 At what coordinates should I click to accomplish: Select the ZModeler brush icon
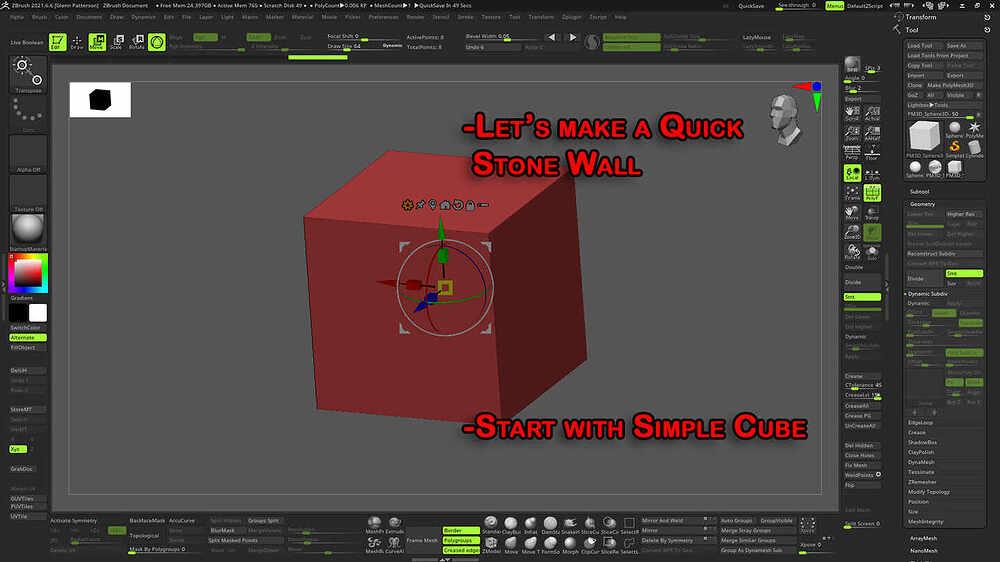pyautogui.click(x=490, y=545)
